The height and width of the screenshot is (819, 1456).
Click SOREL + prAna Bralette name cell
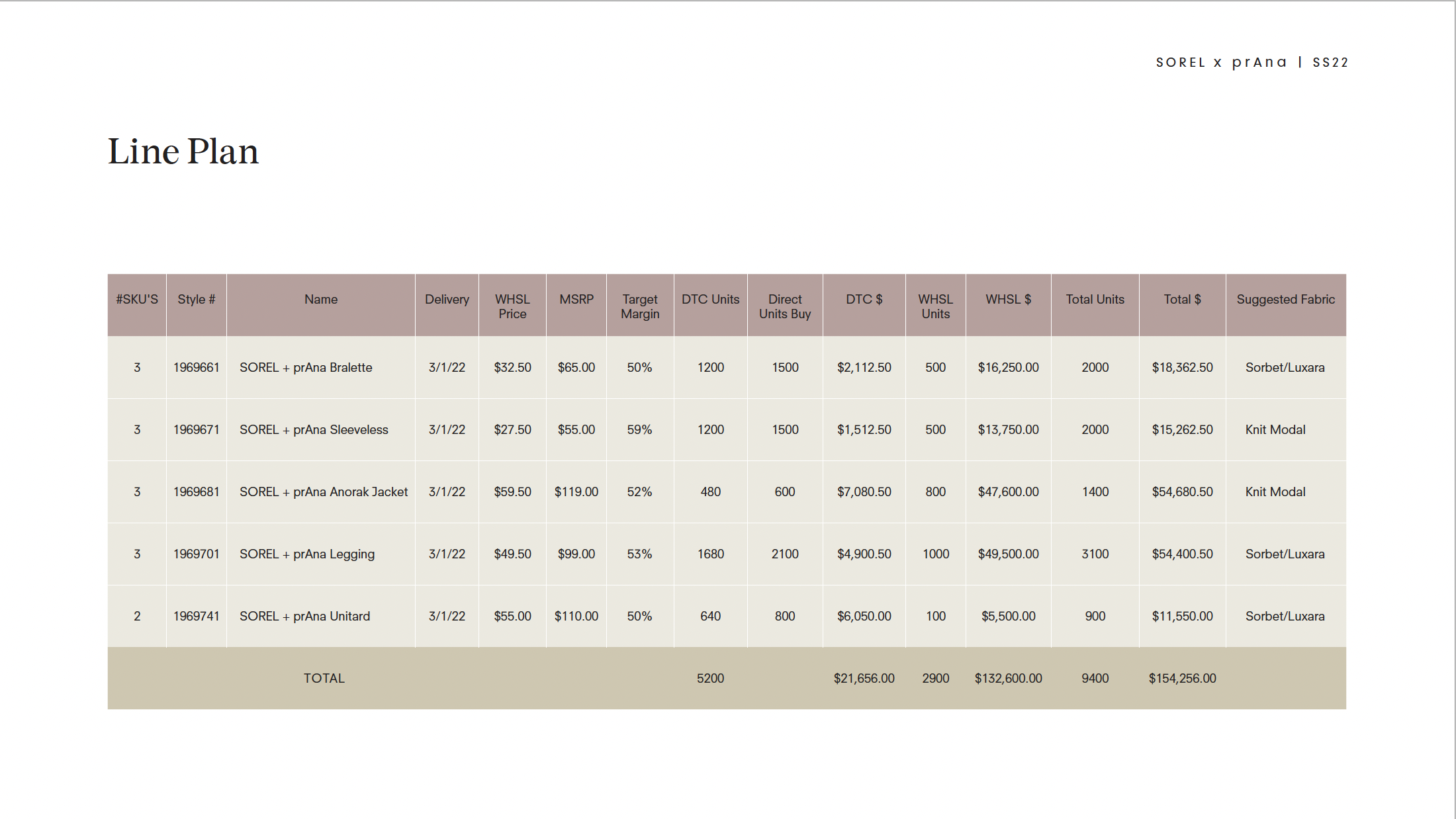click(306, 367)
